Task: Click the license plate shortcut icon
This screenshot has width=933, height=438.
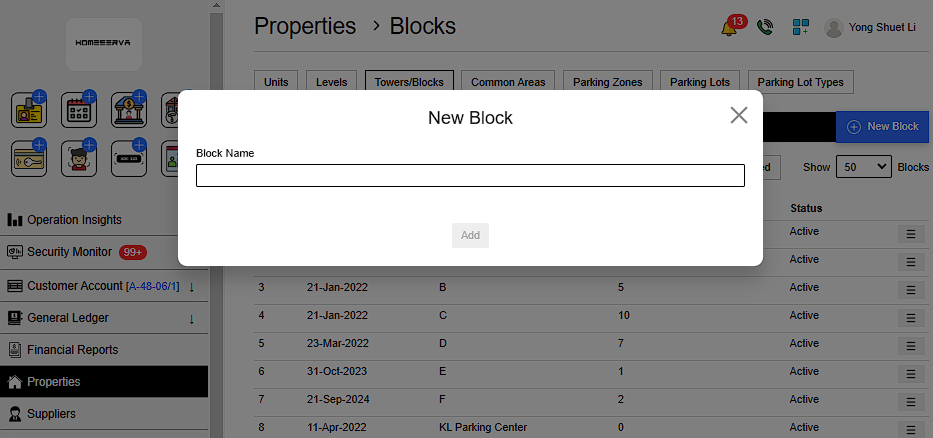Action: tap(129, 158)
